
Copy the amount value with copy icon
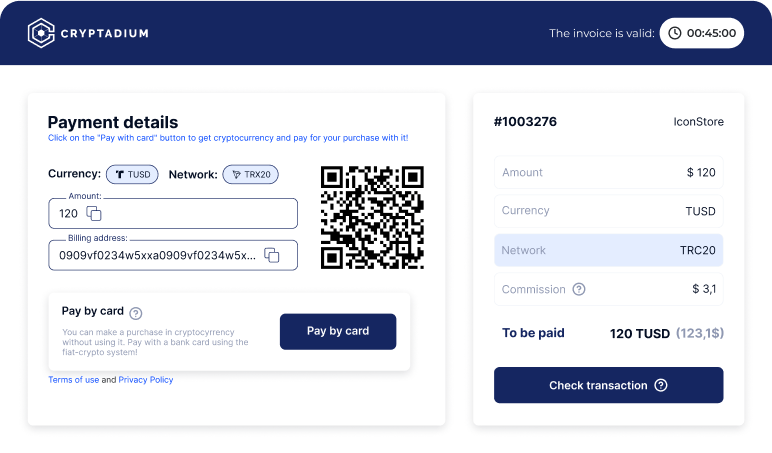point(94,213)
